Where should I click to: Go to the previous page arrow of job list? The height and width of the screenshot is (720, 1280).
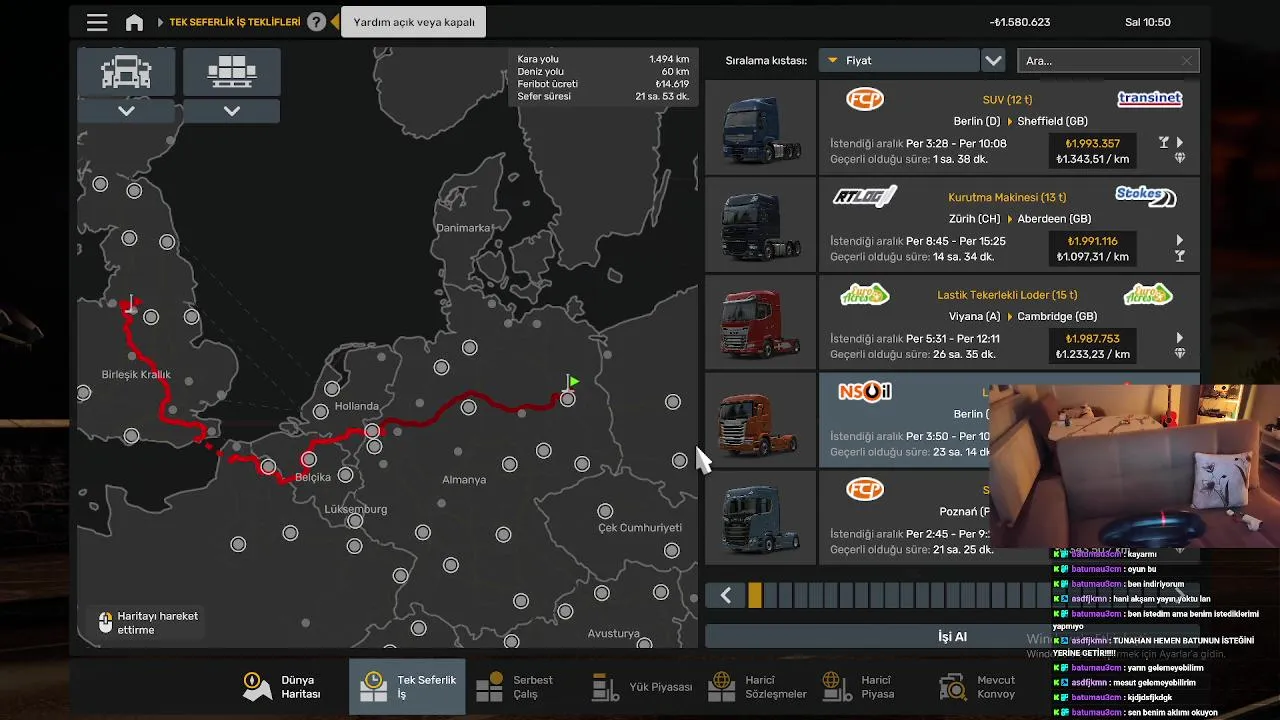point(726,596)
